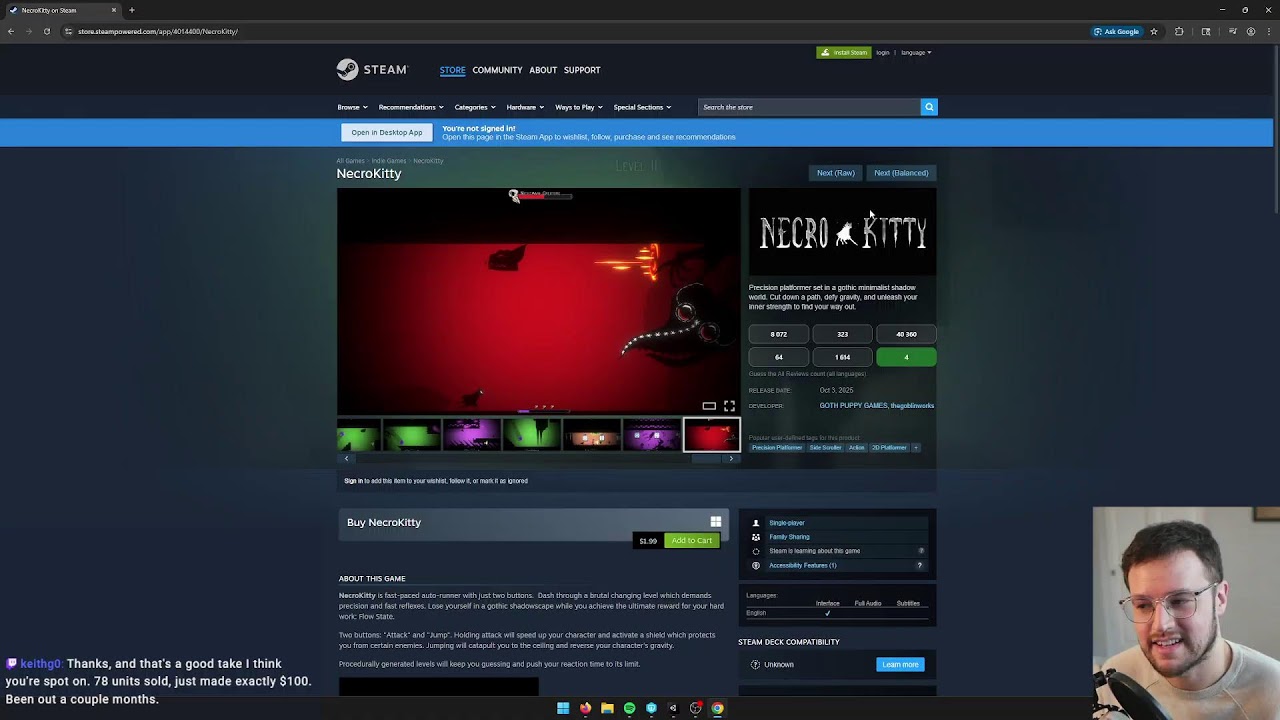Click the Precision Platformer tag
This screenshot has height=720, width=1280.
point(777,448)
